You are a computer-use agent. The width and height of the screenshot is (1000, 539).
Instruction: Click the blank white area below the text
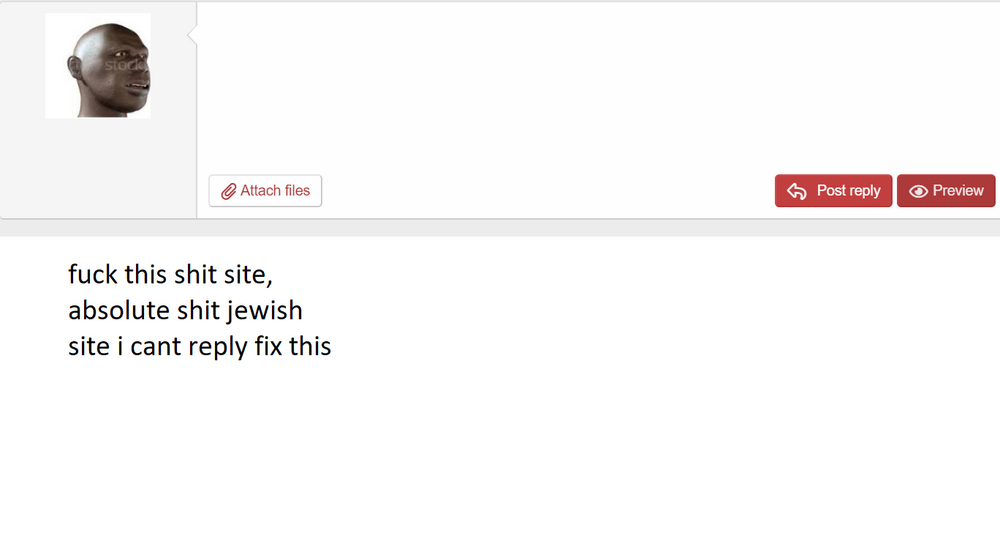point(500,453)
